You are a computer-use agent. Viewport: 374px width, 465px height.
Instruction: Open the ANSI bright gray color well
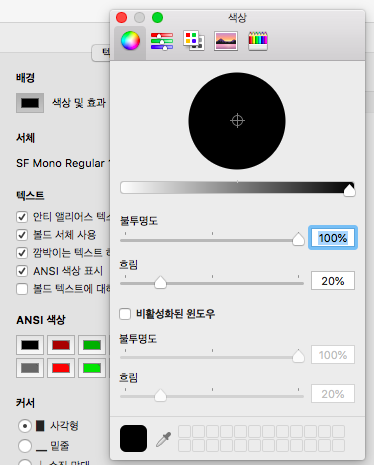30,368
